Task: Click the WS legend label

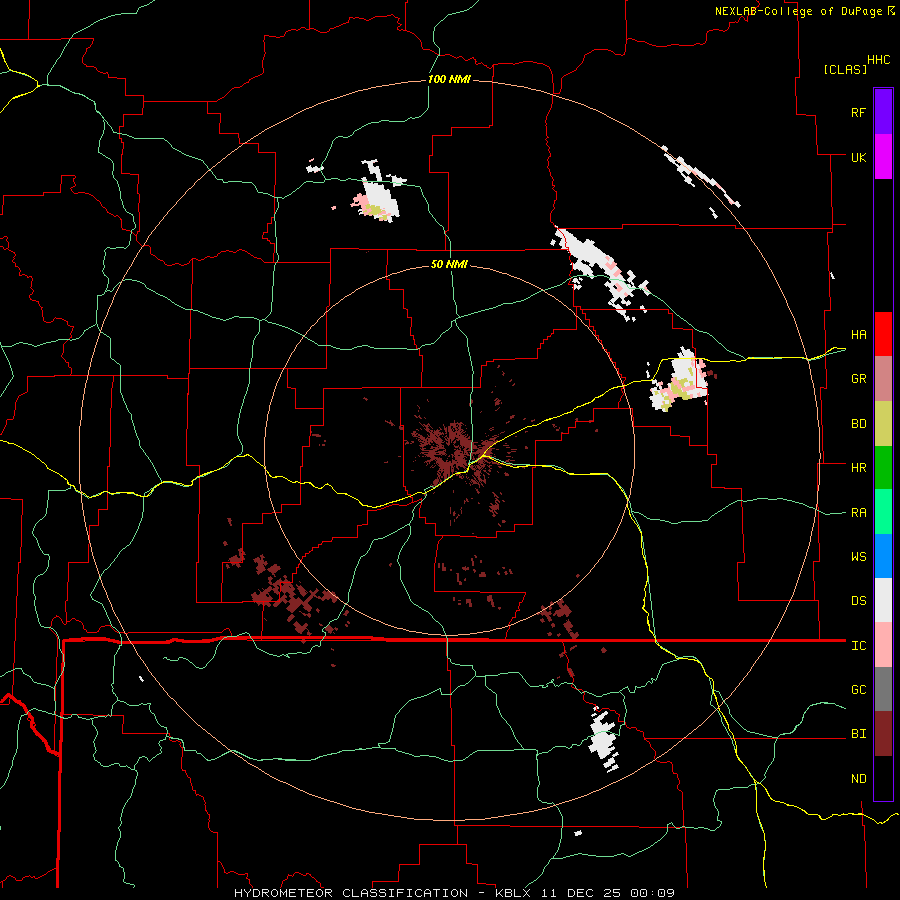Action: (858, 557)
